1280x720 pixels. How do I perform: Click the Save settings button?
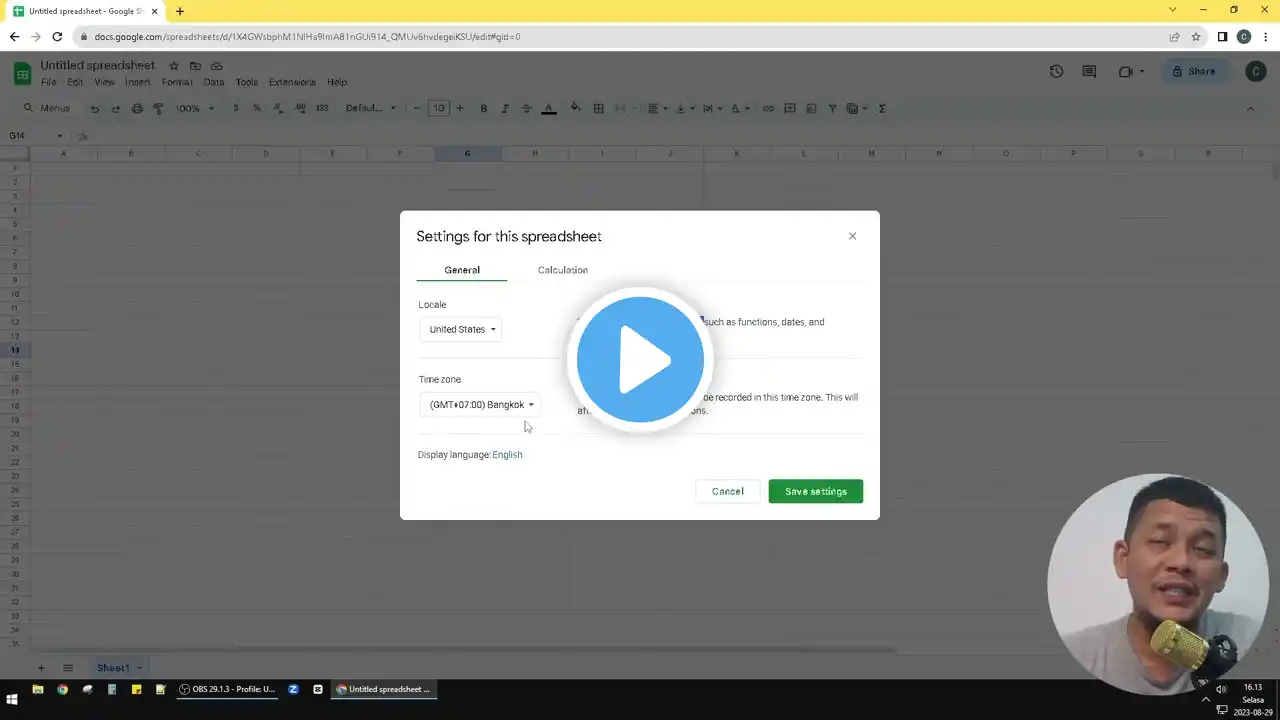pos(815,491)
